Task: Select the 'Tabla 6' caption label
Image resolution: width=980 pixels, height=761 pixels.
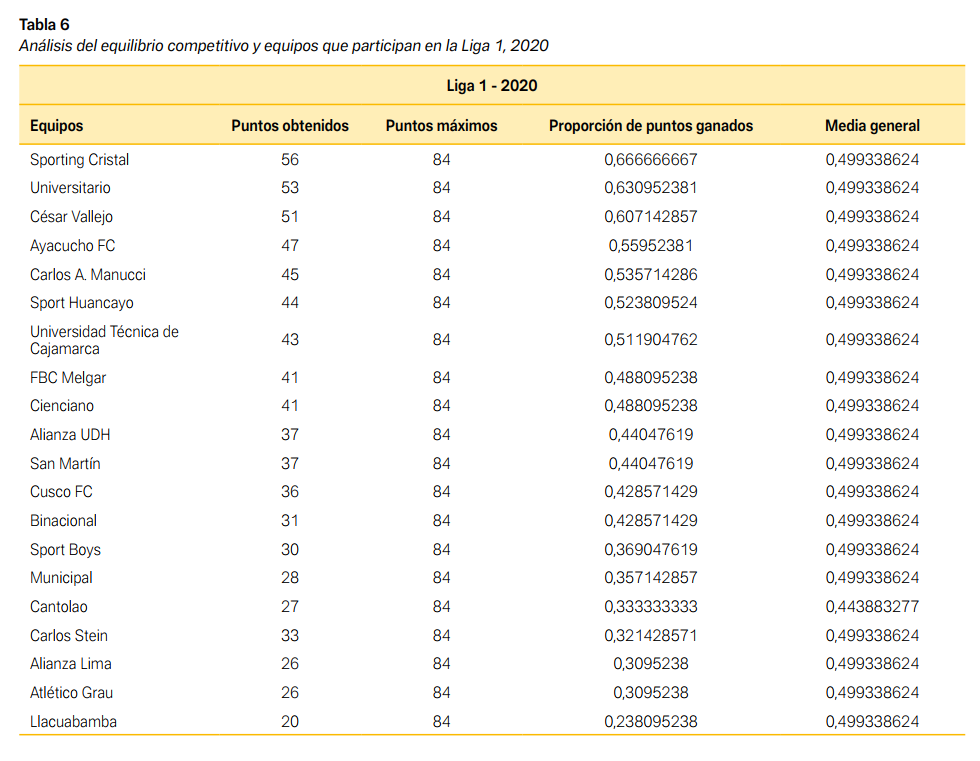Action: point(45,24)
